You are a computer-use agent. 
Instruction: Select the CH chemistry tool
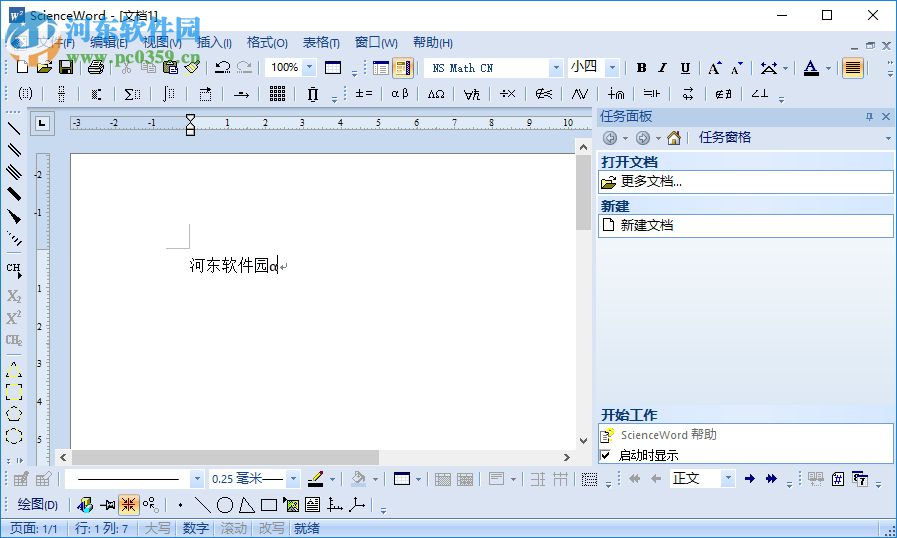tap(14, 270)
